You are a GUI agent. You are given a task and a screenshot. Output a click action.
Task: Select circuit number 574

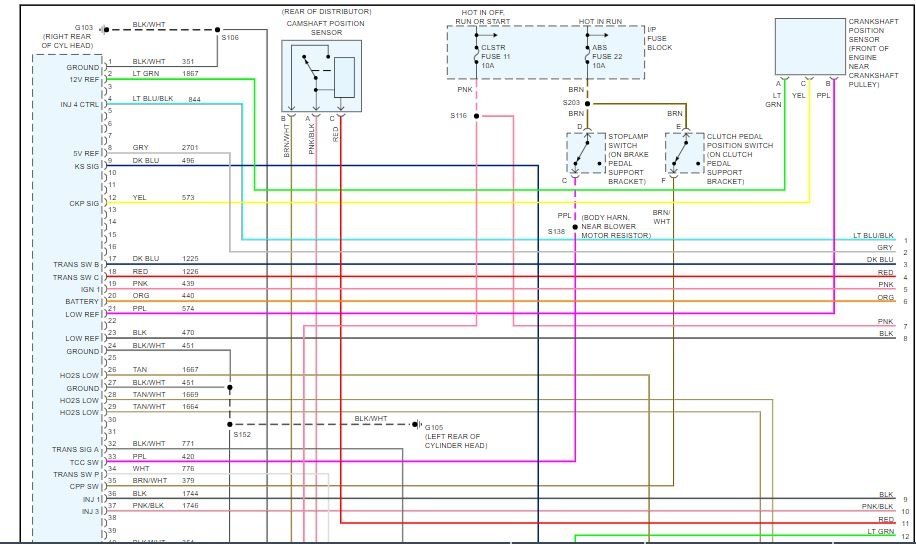click(x=188, y=309)
